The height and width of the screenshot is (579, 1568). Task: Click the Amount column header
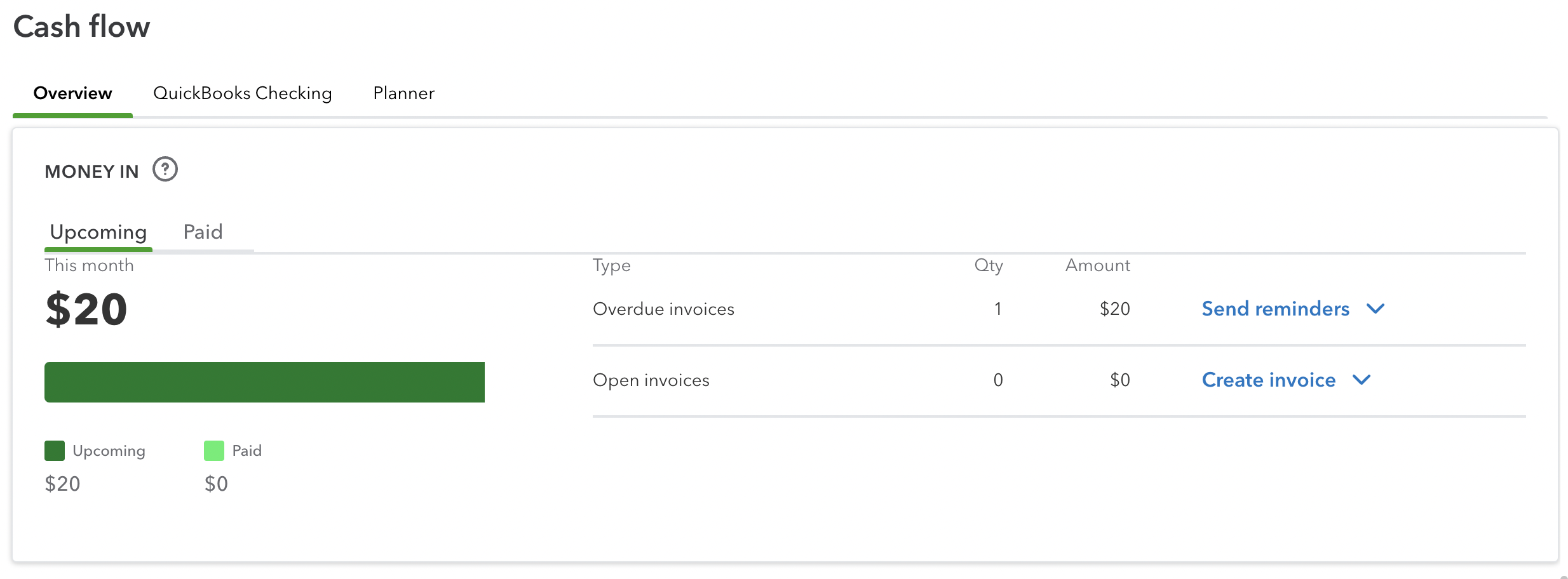pyautogui.click(x=1097, y=265)
